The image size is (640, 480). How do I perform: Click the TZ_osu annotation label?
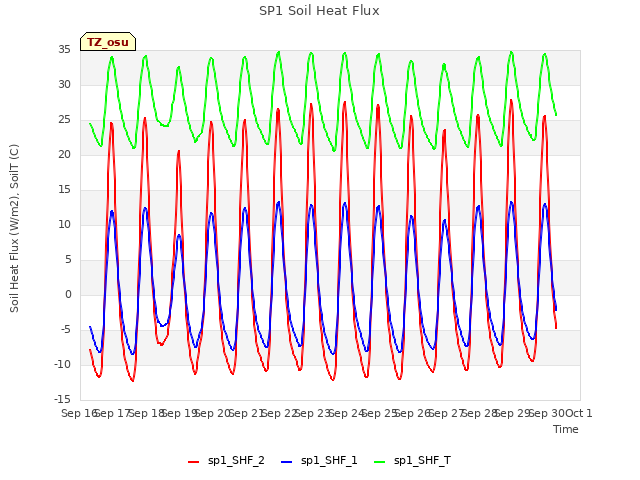(108, 42)
